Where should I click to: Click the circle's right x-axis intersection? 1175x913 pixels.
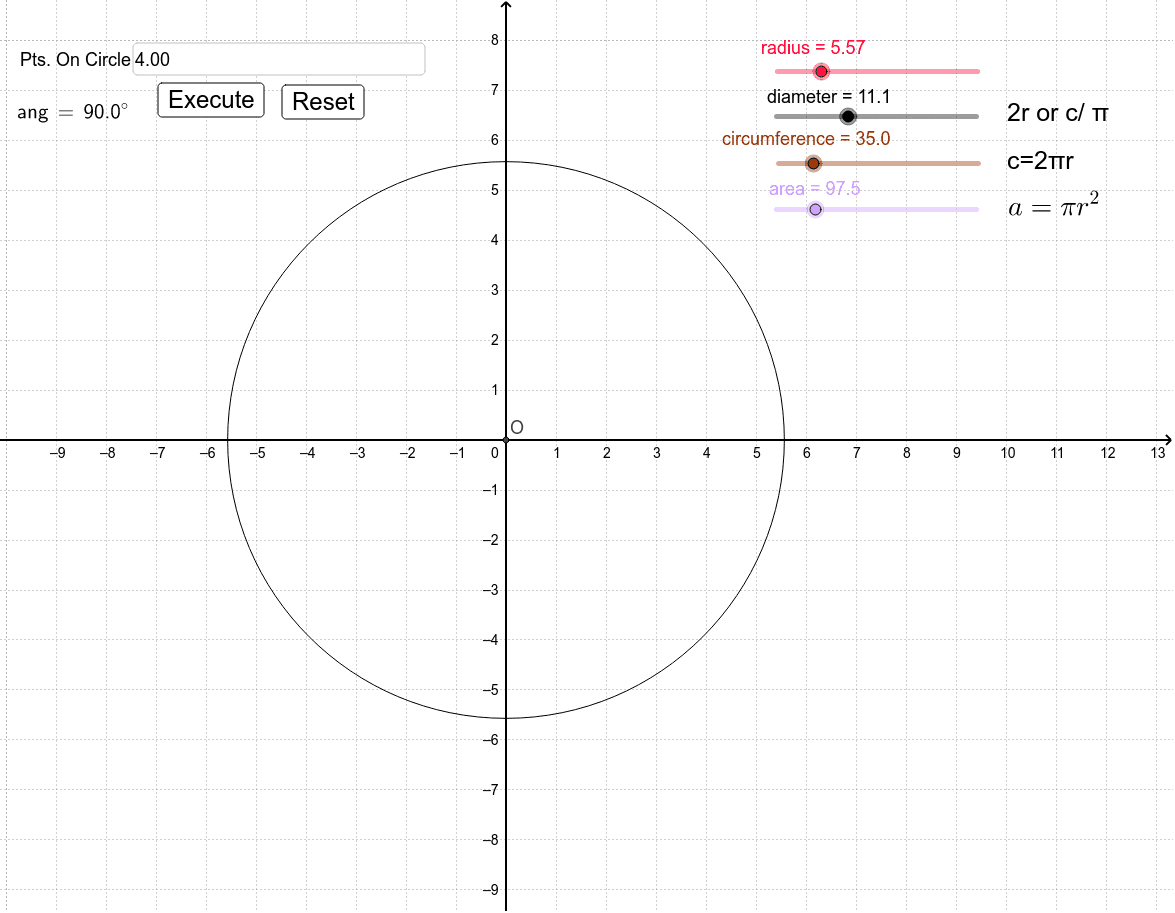click(785, 440)
